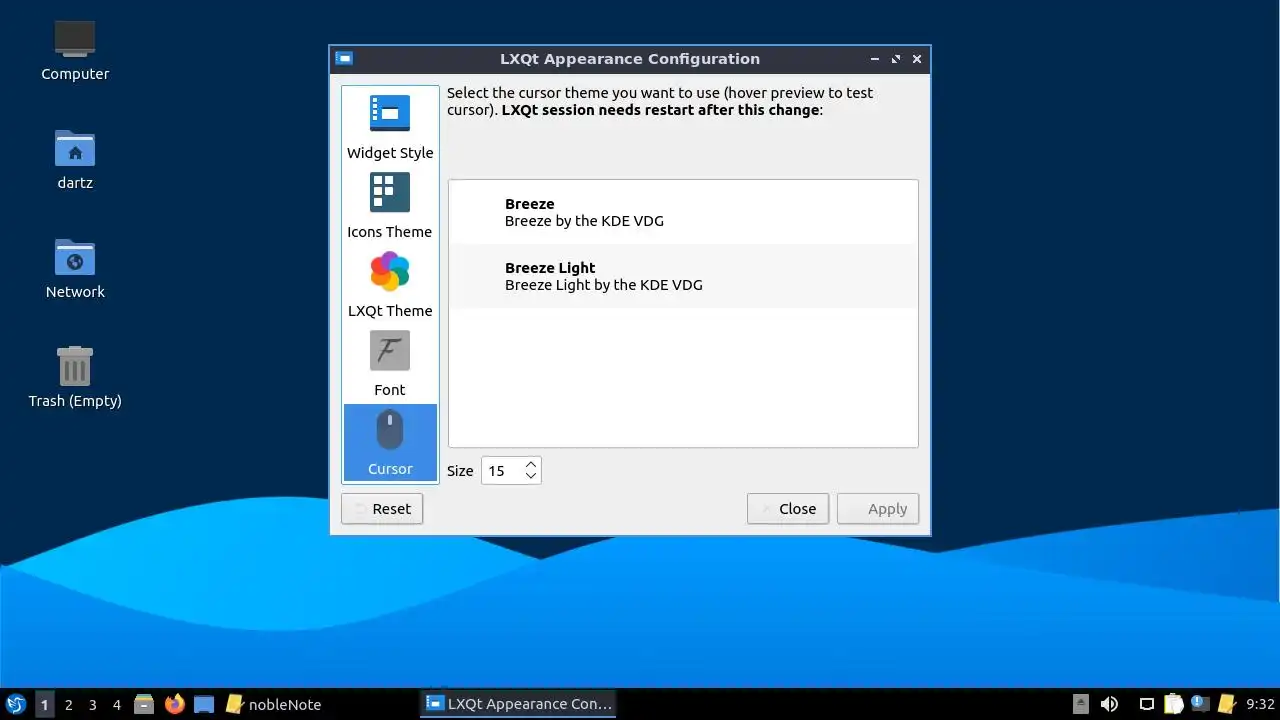The width and height of the screenshot is (1280, 720).
Task: Click the nobleNote tray icon
Action: pyautogui.click(x=1226, y=704)
